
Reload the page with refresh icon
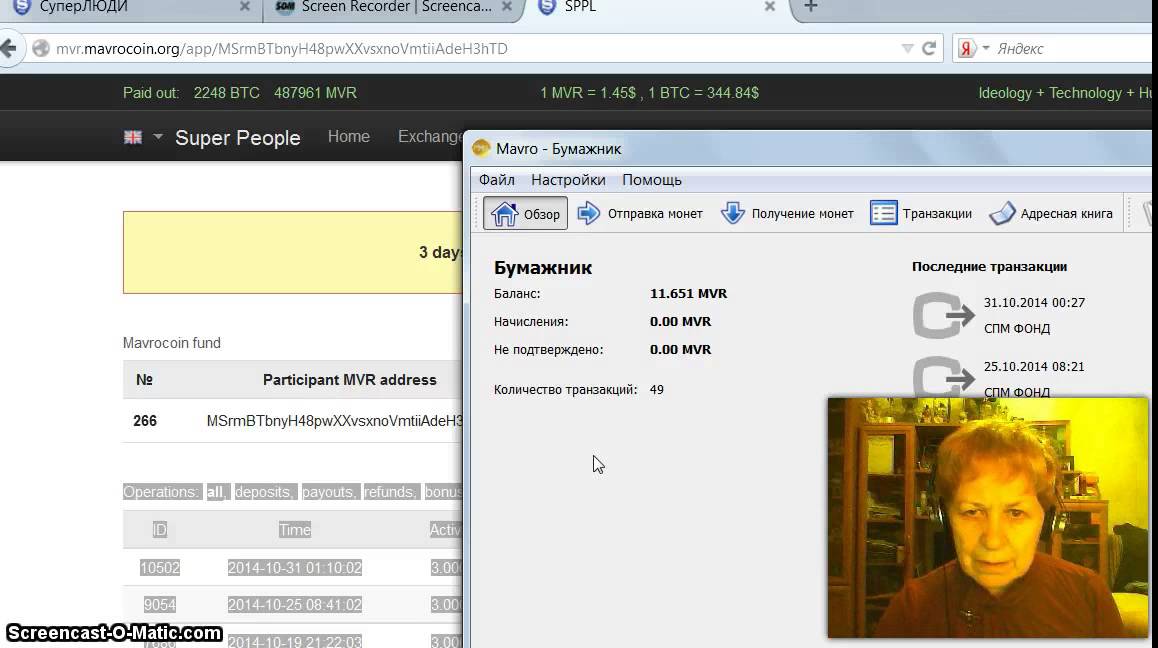click(x=929, y=49)
